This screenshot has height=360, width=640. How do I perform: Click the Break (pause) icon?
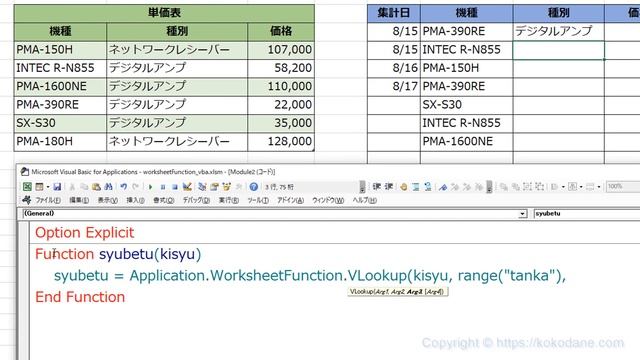[163, 187]
